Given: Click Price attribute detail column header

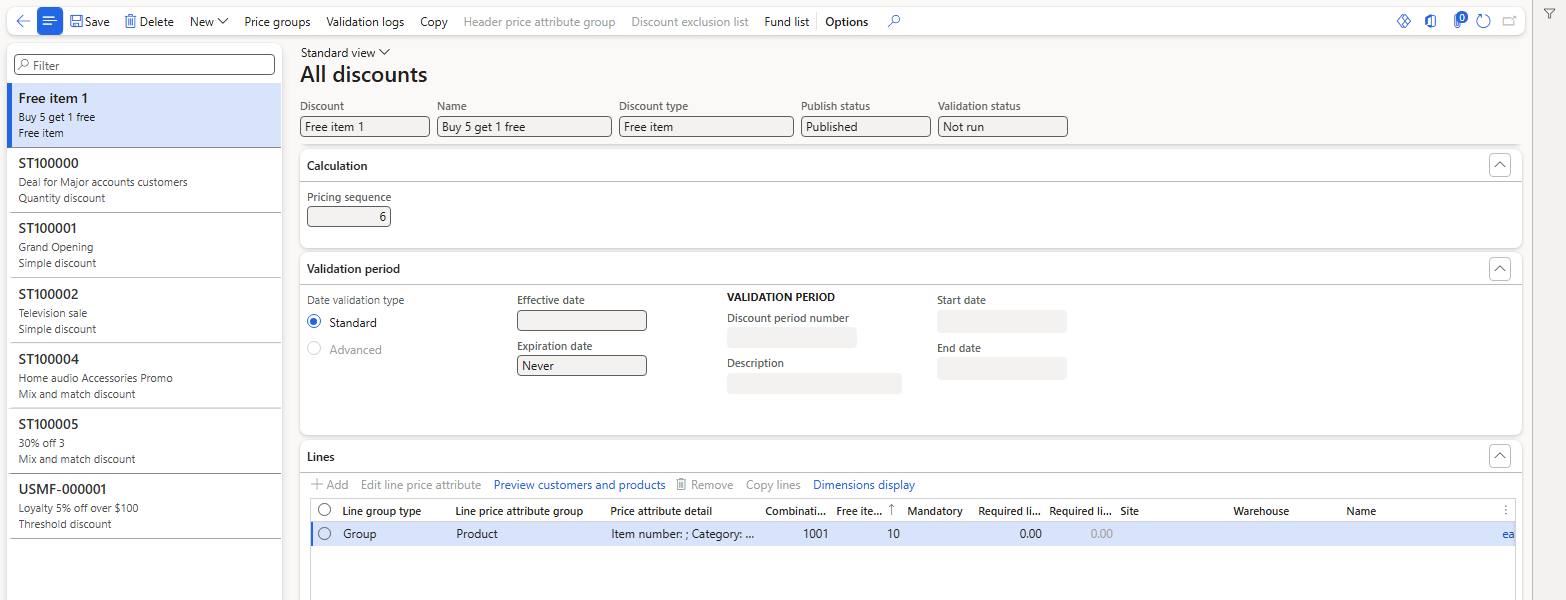Looking at the screenshot, I should click(661, 511).
